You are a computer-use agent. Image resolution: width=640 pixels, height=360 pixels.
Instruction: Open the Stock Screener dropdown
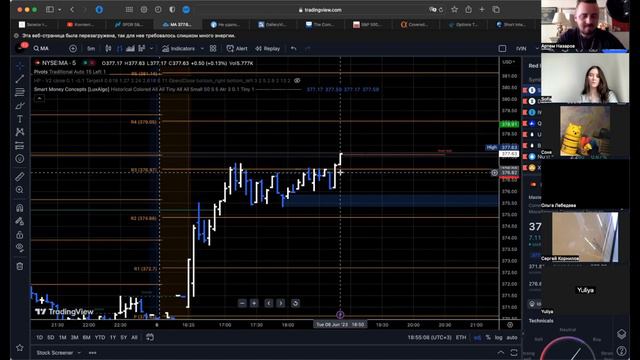click(58, 353)
